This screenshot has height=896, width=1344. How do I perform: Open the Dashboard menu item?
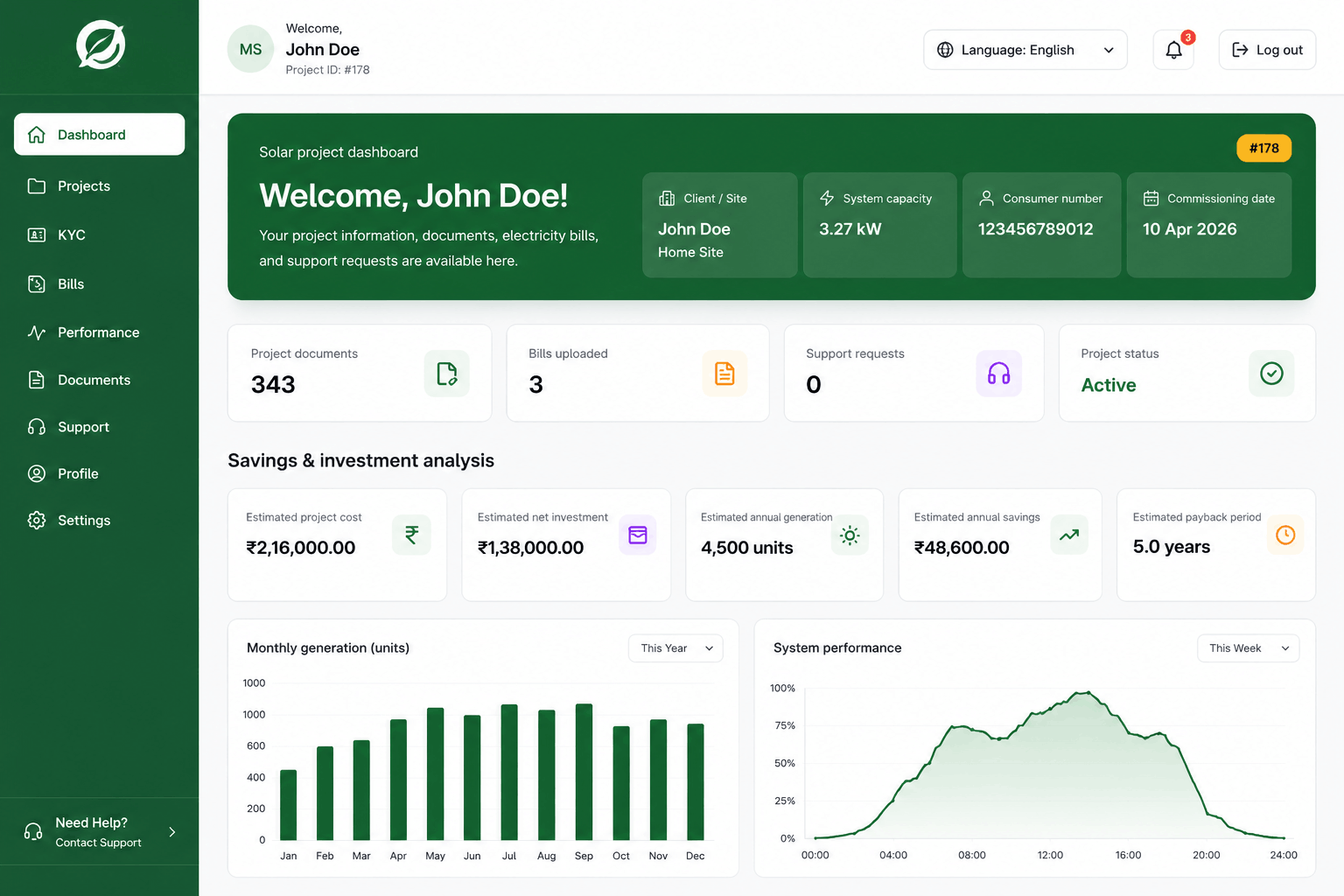99,134
